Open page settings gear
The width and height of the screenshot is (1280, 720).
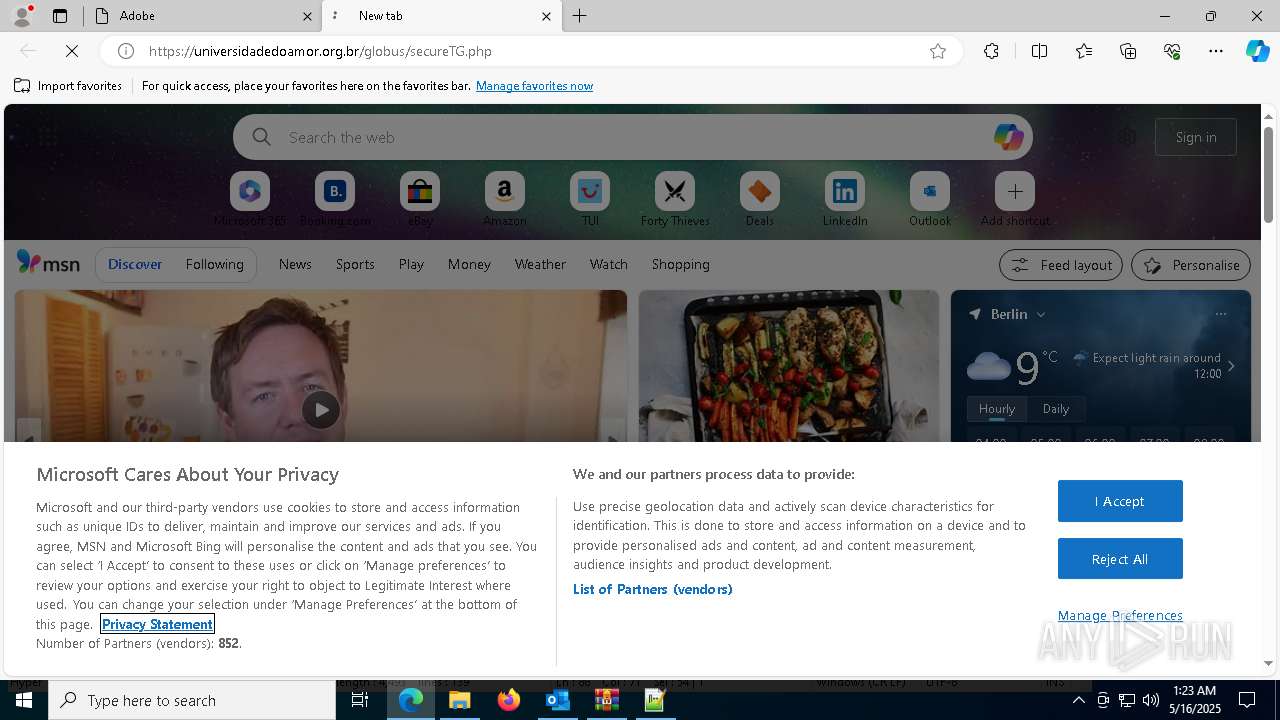point(1127,137)
